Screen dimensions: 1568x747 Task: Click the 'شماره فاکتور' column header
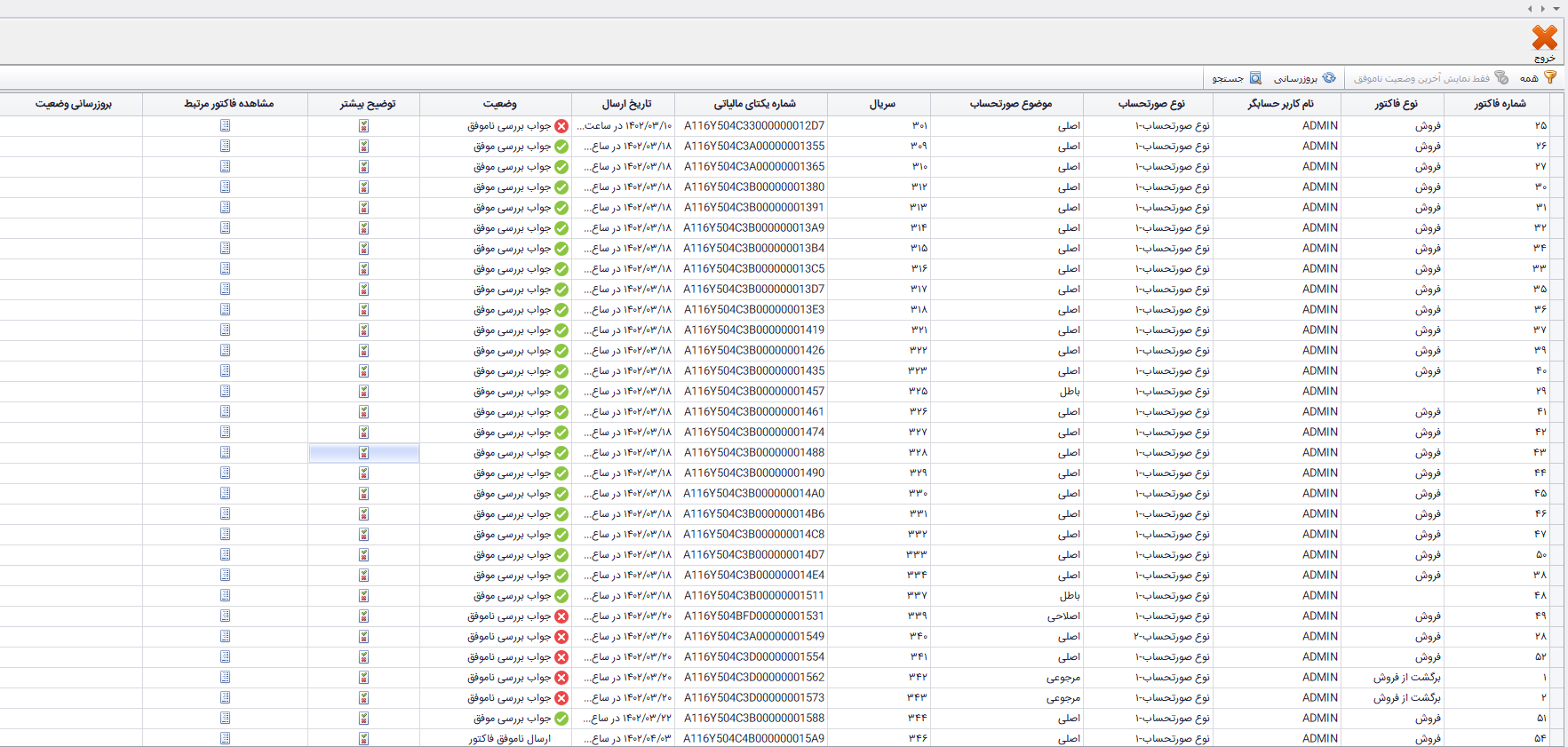click(x=1500, y=104)
